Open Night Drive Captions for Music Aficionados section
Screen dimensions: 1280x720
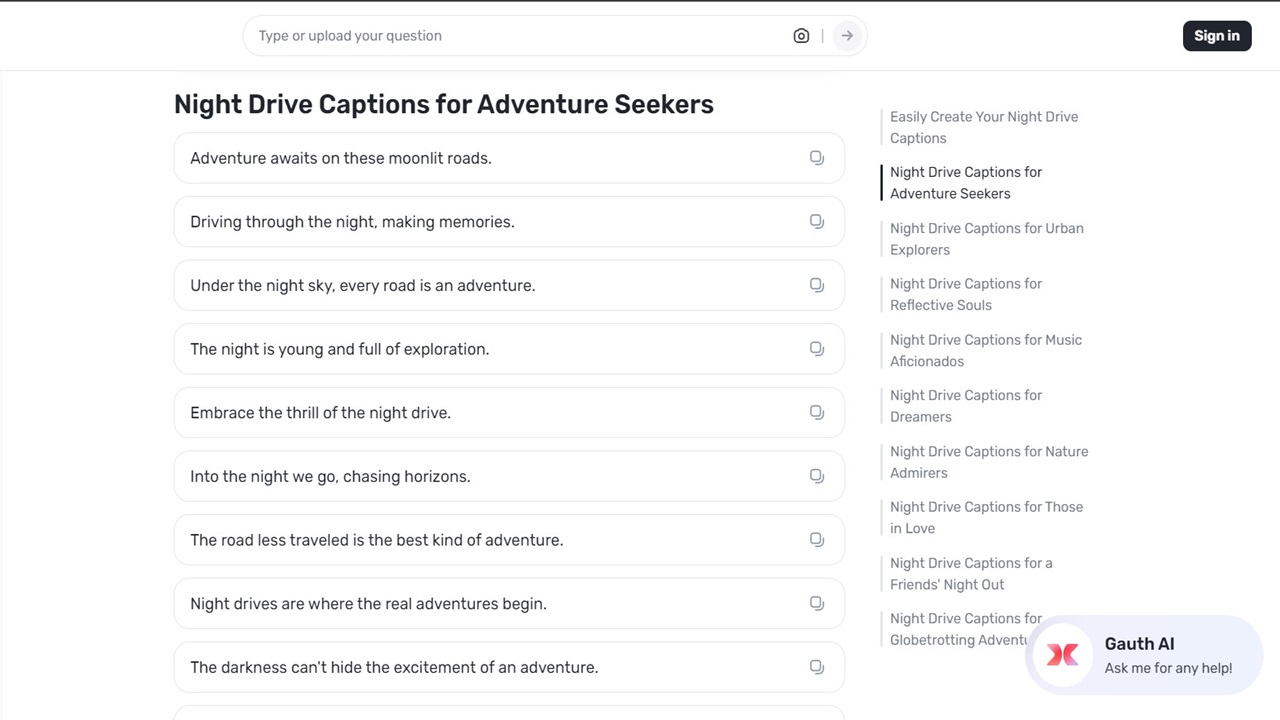pos(985,350)
